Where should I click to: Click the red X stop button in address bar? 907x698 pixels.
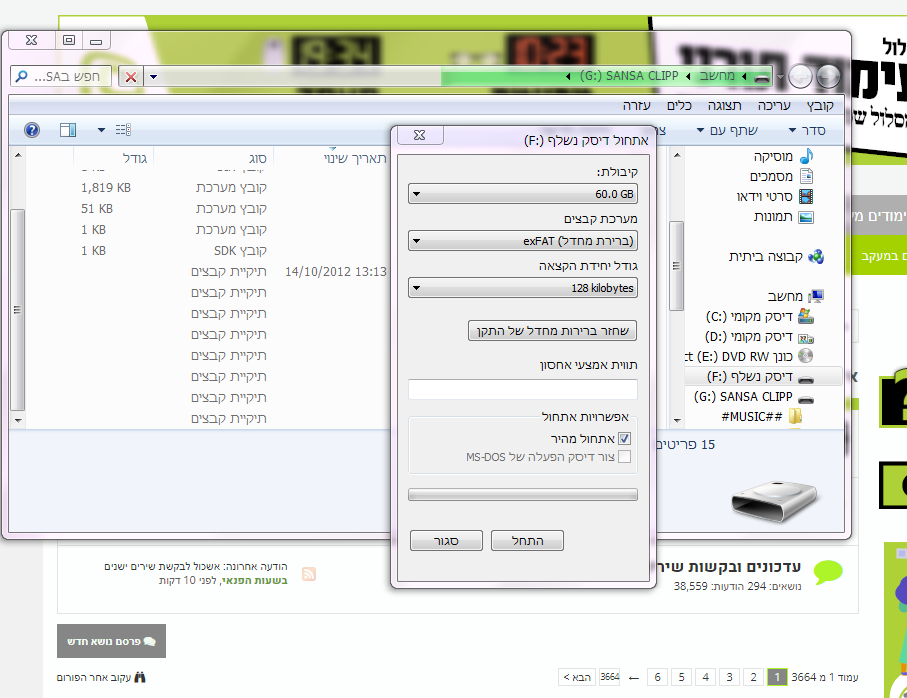(131, 76)
